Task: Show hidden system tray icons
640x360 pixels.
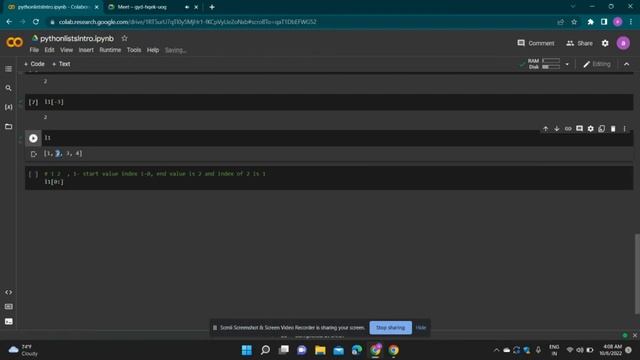Action: [496, 350]
